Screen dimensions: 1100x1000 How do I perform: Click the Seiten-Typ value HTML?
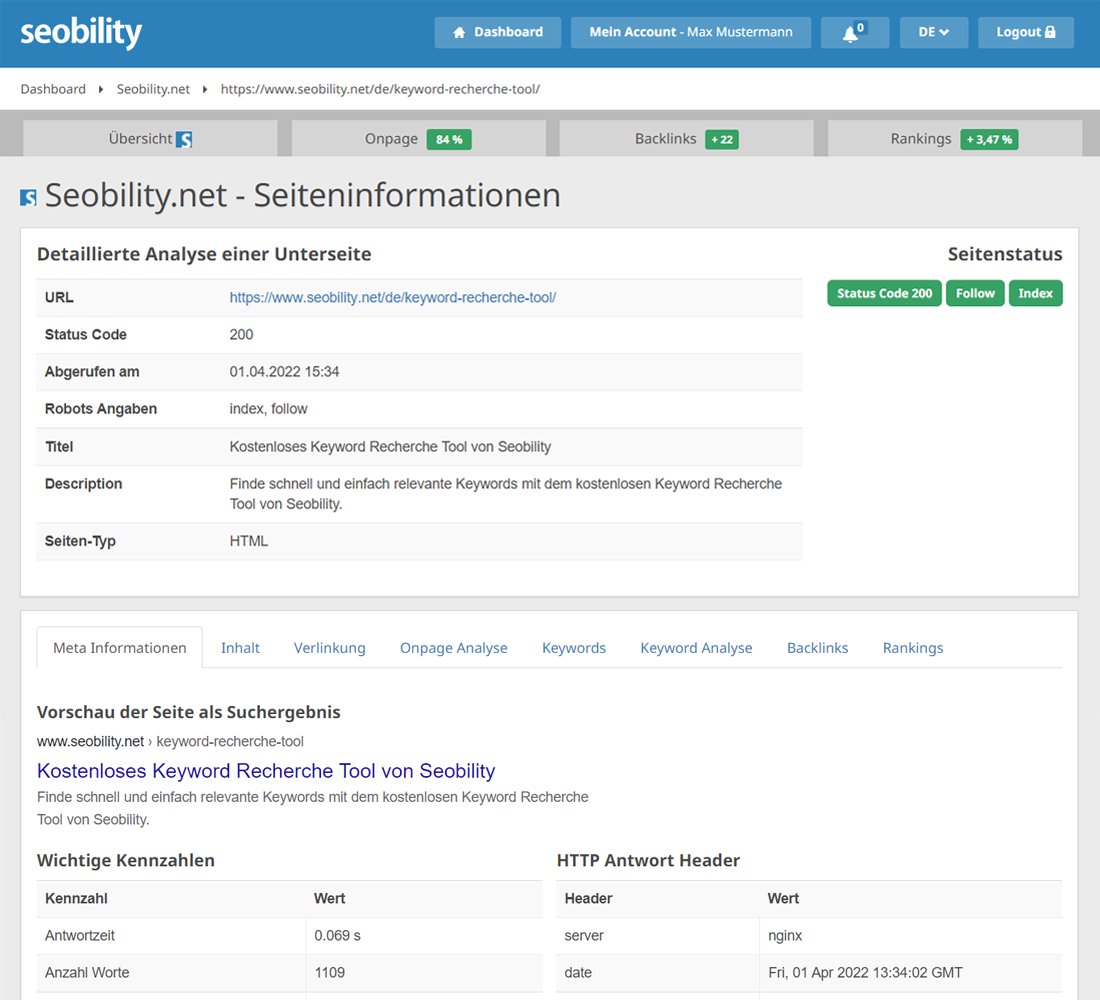point(248,541)
